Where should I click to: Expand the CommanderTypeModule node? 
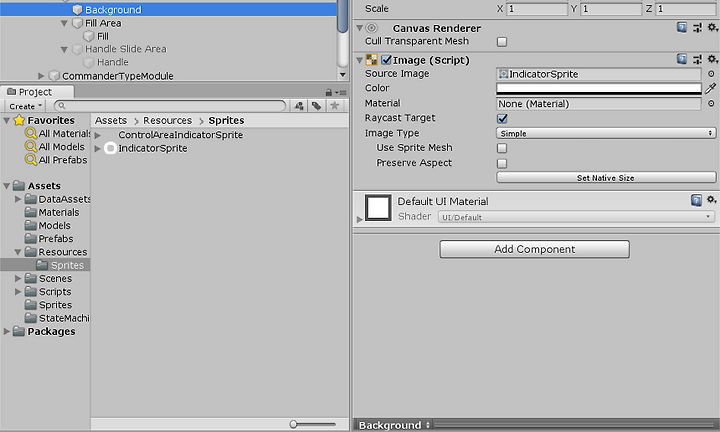pyautogui.click(x=41, y=76)
